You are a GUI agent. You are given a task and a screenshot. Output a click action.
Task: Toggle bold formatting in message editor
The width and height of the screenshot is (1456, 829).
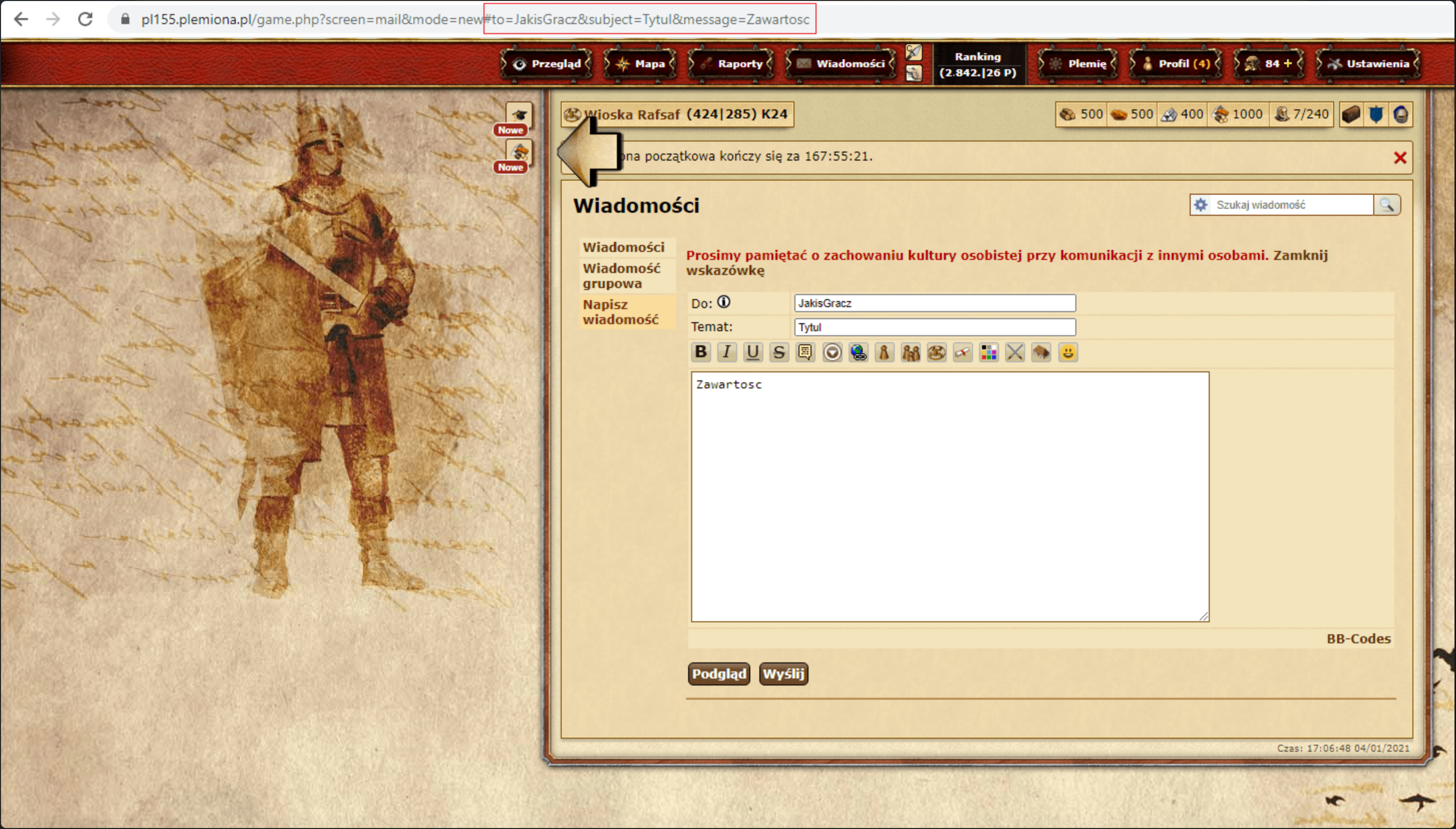coord(700,352)
